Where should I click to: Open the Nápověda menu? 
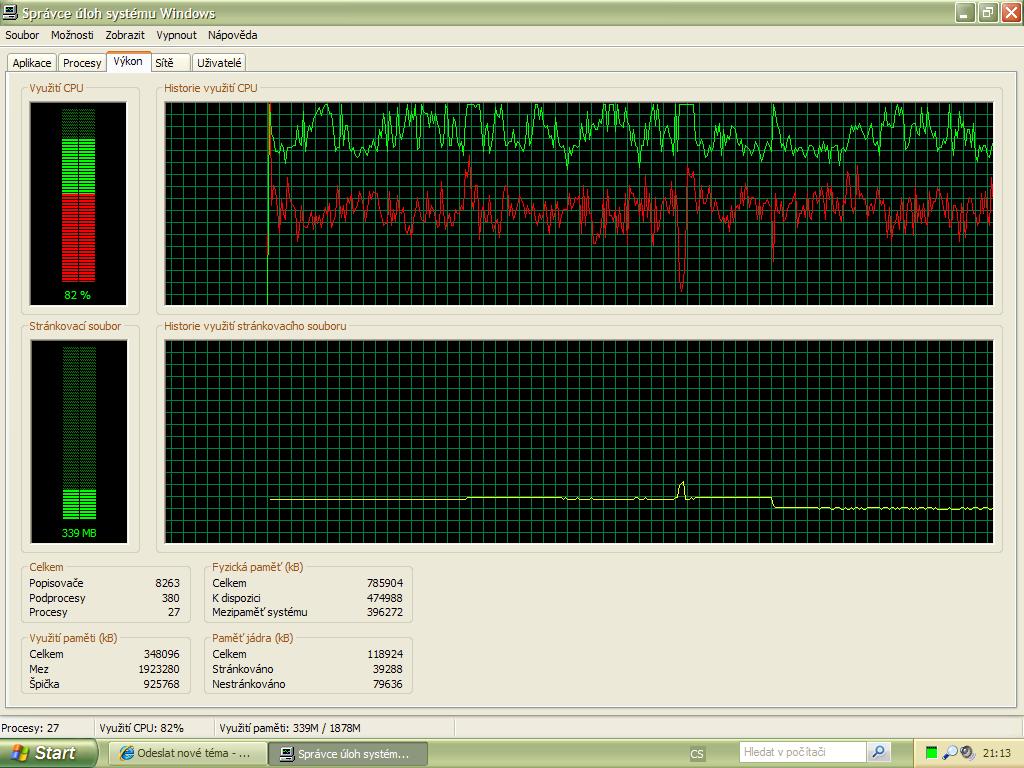point(232,35)
